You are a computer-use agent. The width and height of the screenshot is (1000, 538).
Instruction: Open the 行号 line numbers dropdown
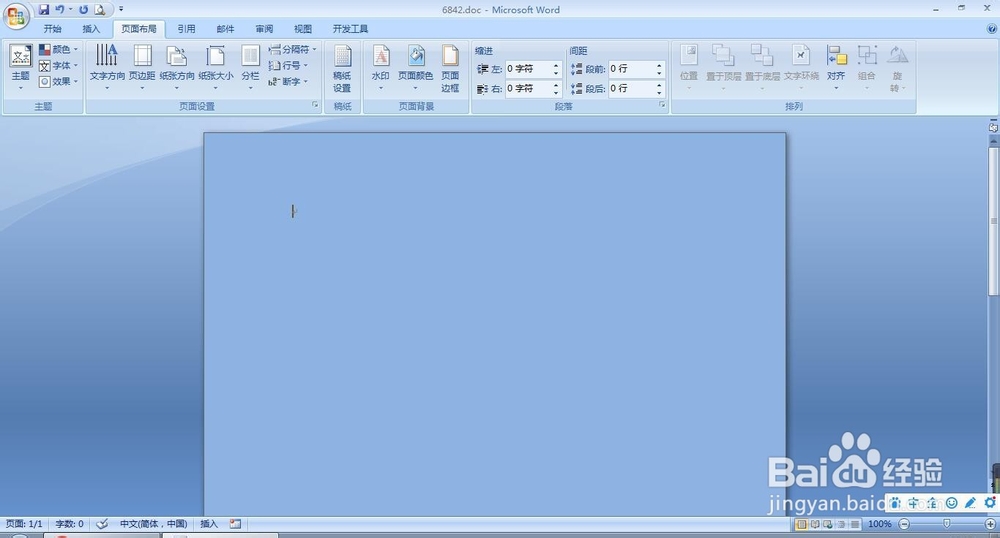tap(288, 65)
